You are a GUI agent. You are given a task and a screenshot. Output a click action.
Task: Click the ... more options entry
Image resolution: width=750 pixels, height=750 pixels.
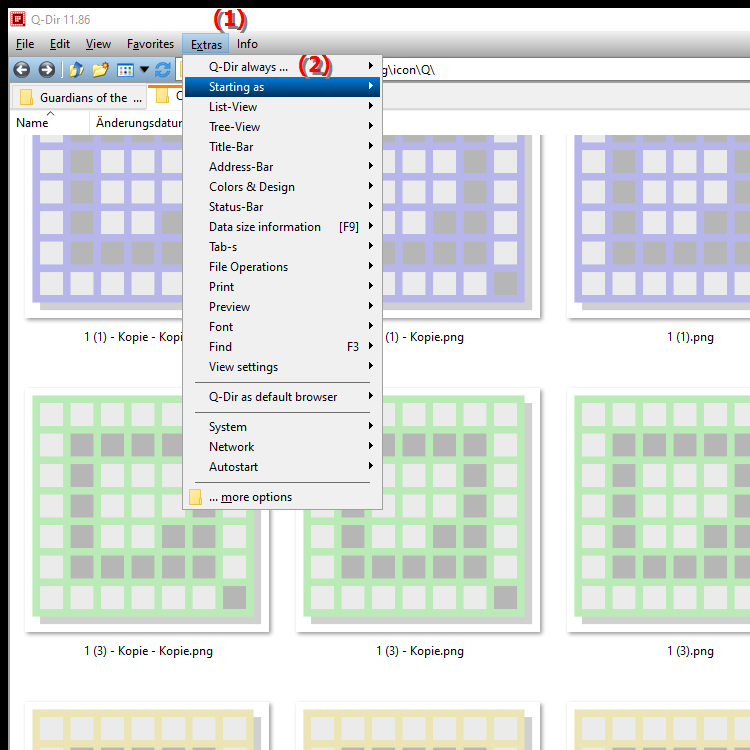(x=282, y=497)
